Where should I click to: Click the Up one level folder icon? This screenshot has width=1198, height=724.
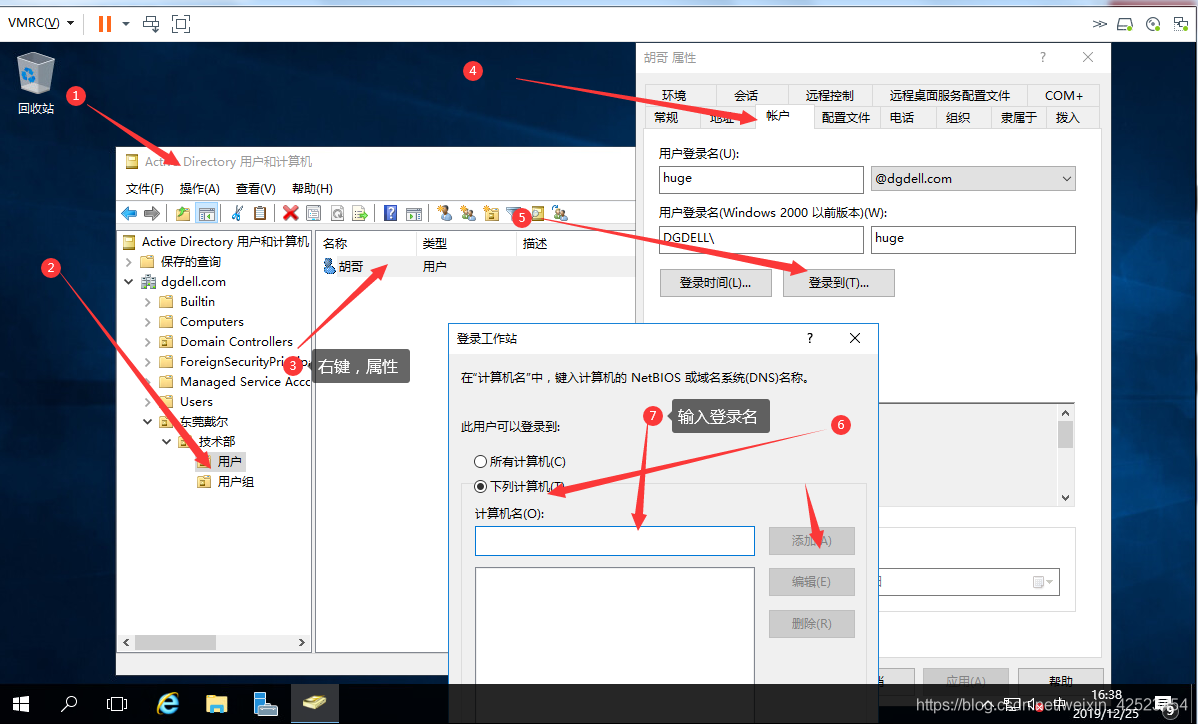183,213
